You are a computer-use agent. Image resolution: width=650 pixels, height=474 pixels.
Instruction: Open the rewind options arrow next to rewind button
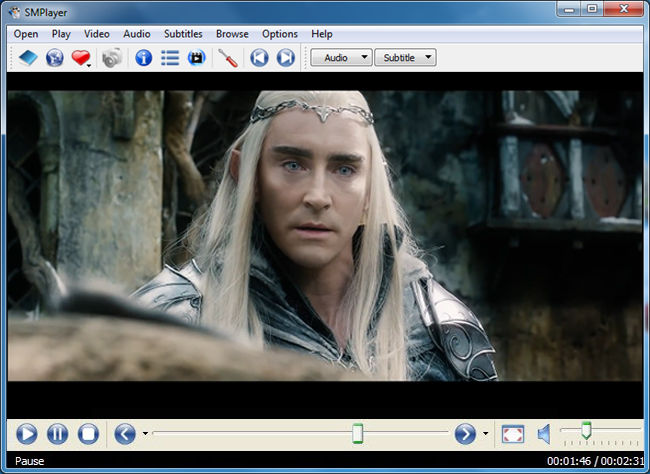pyautogui.click(x=146, y=434)
